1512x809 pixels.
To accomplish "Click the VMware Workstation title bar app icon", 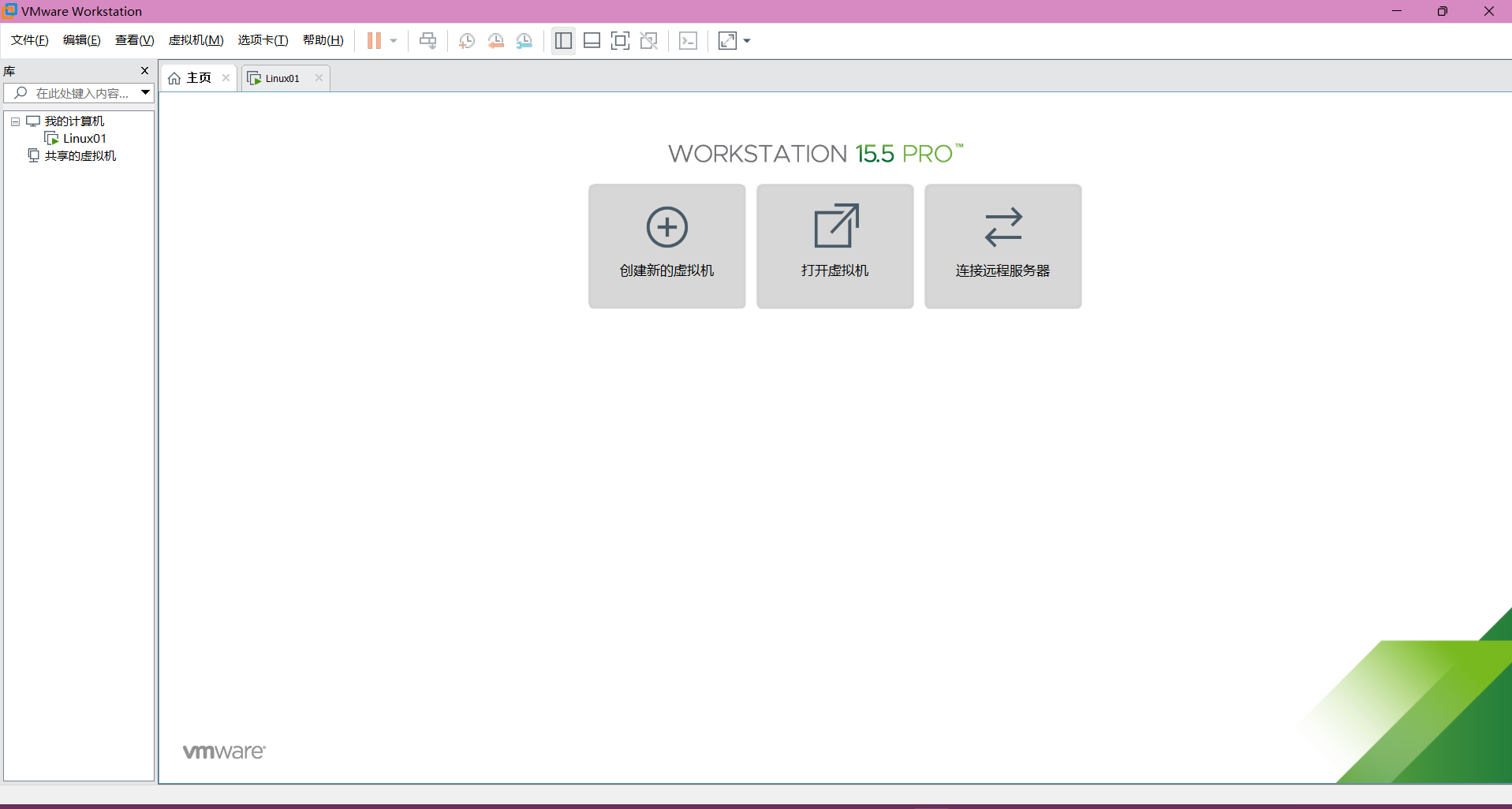I will (x=10, y=10).
